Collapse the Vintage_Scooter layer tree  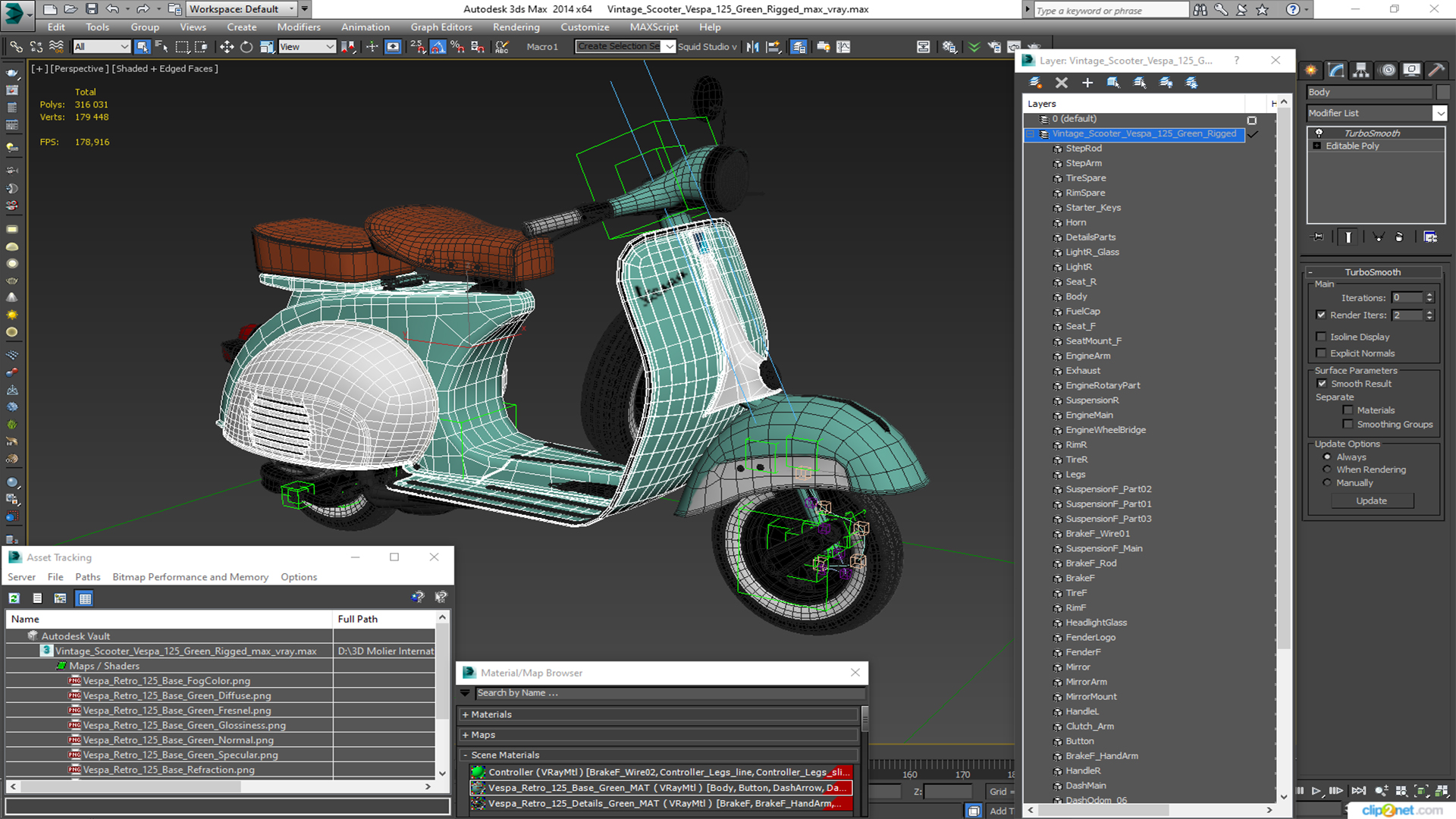tap(1030, 134)
